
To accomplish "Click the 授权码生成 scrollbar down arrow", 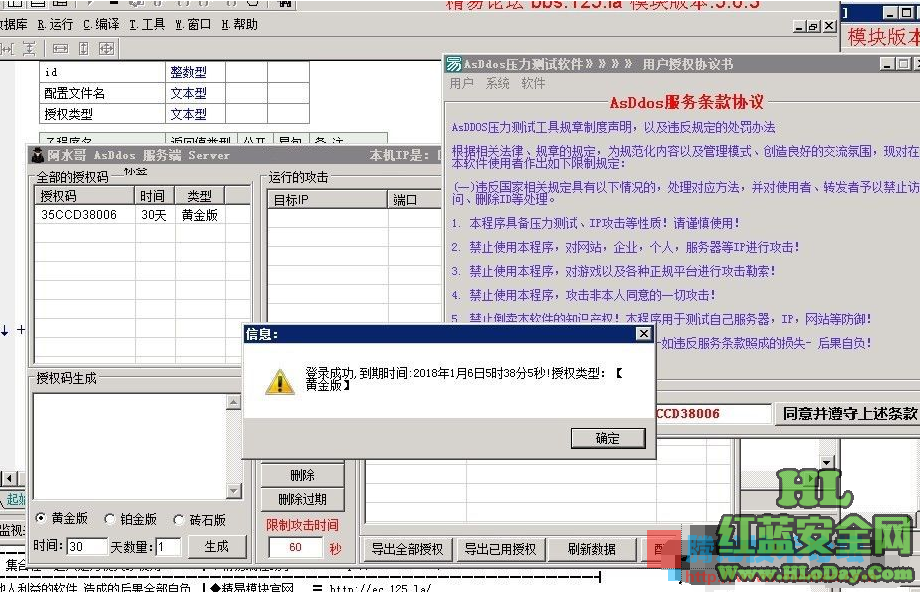I will click(x=234, y=491).
